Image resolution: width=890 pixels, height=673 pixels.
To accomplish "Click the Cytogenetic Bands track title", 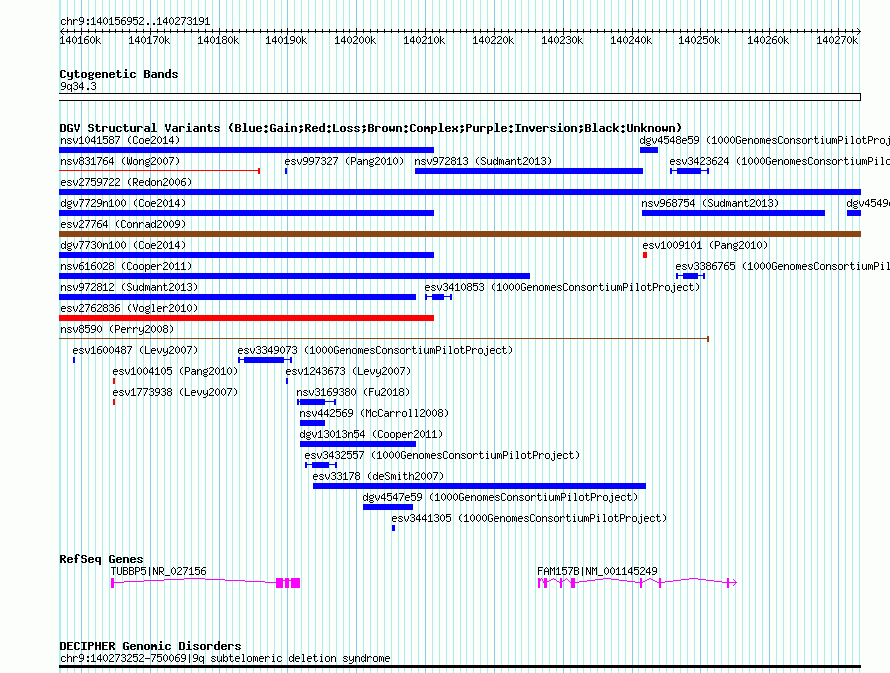I will coord(119,74).
